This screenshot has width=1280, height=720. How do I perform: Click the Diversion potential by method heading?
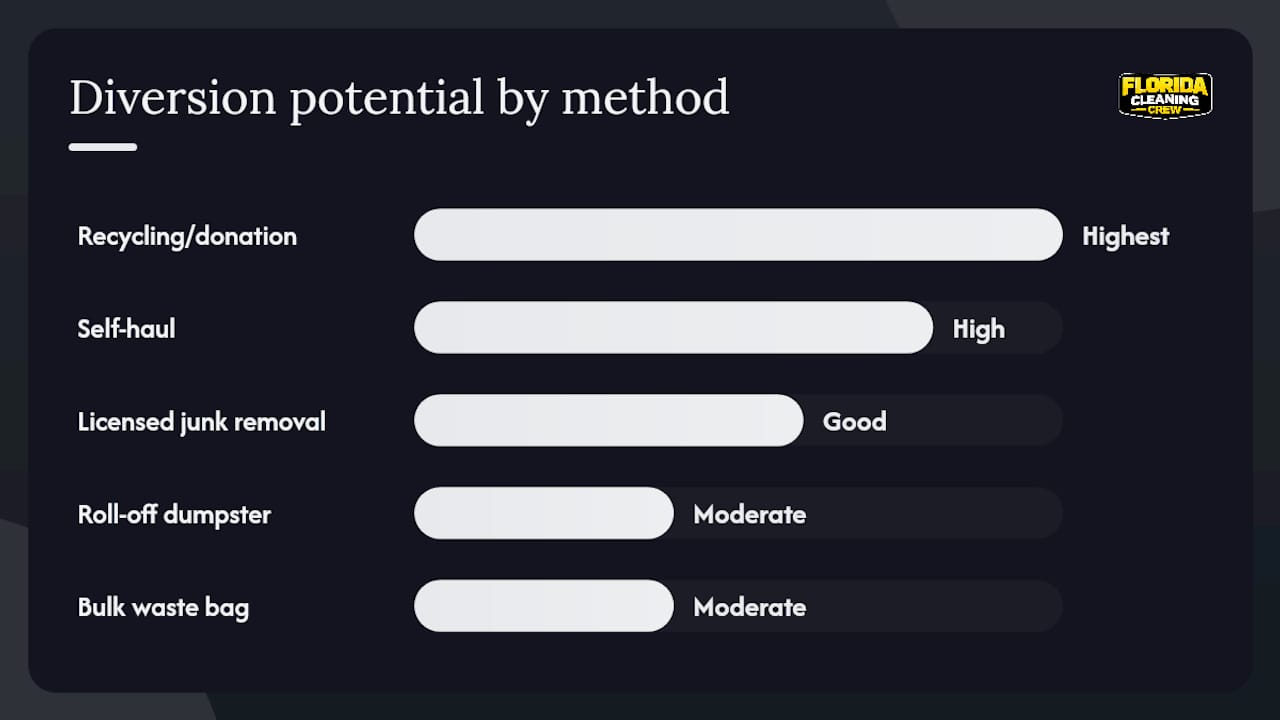tap(399, 99)
